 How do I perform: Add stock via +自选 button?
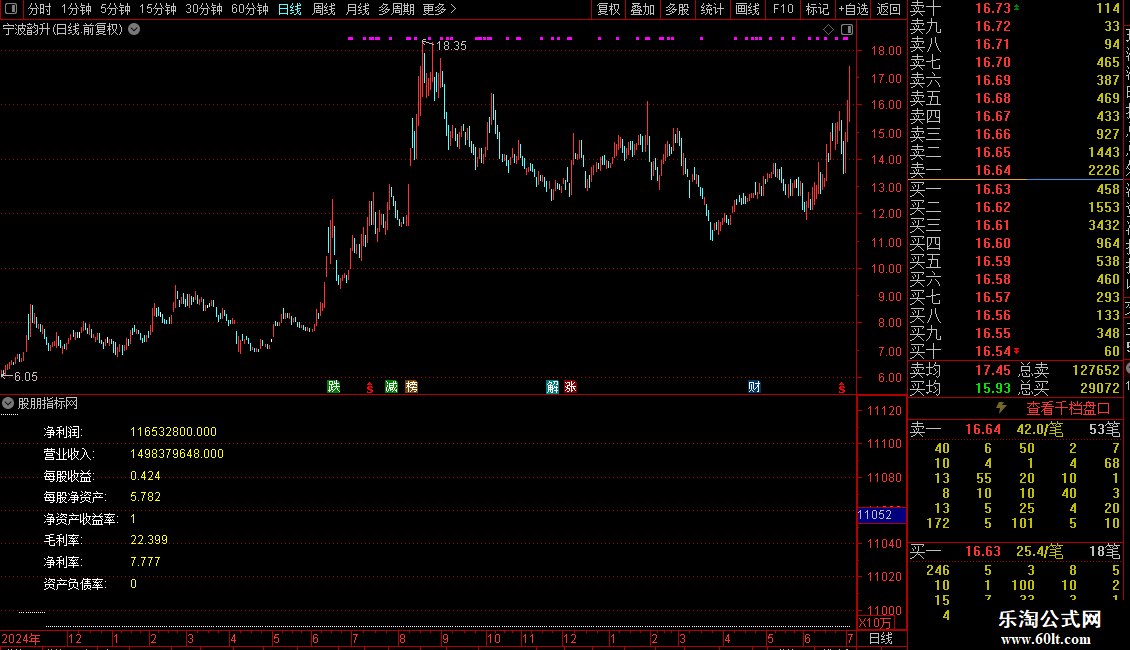coord(854,9)
